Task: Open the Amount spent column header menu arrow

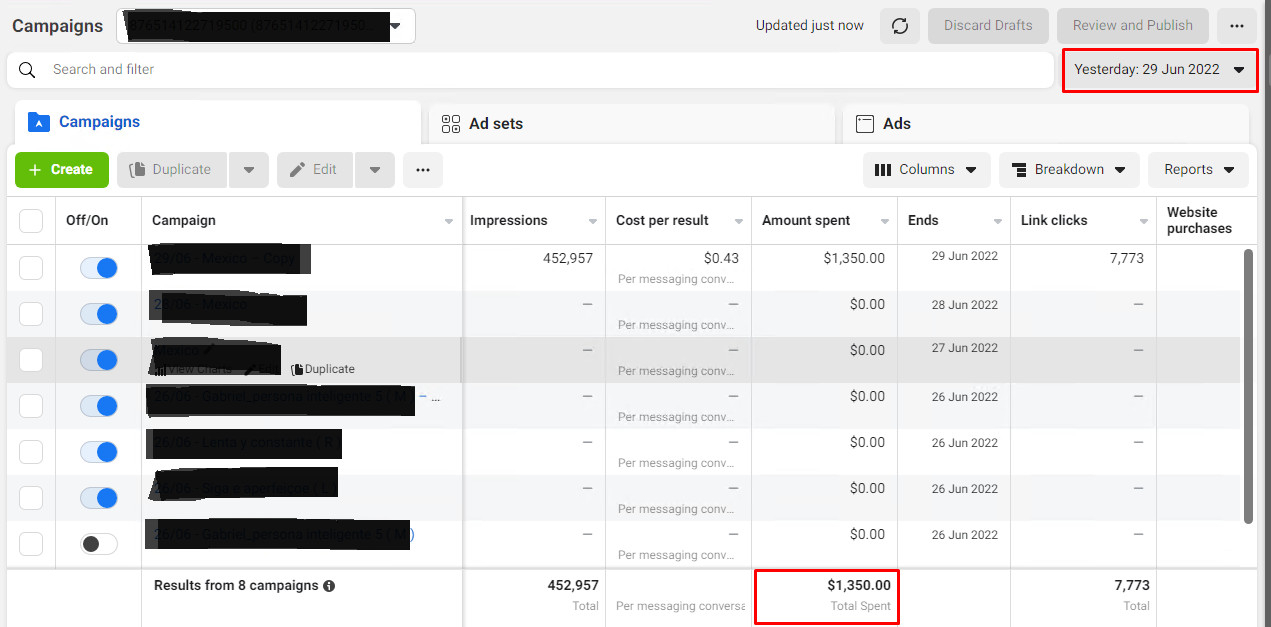Action: pyautogui.click(x=885, y=222)
